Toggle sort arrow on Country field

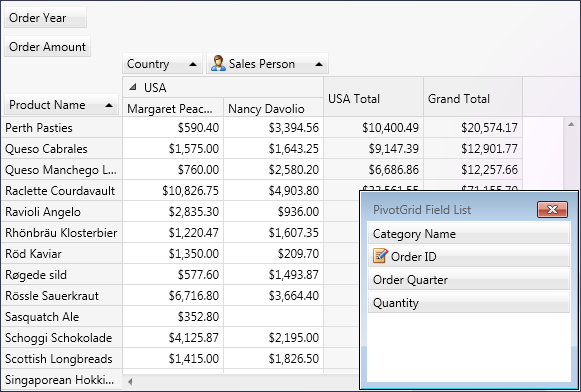coord(193,64)
